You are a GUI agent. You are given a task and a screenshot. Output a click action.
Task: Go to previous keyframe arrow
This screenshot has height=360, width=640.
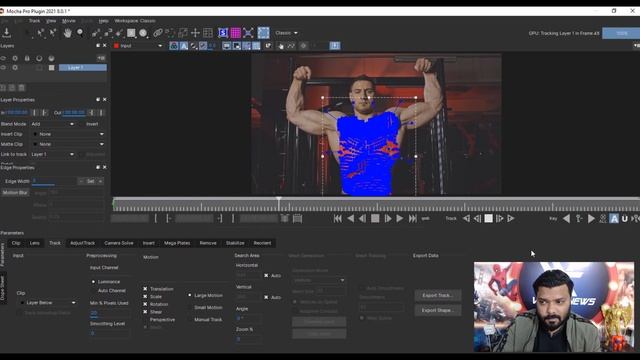pos(567,219)
